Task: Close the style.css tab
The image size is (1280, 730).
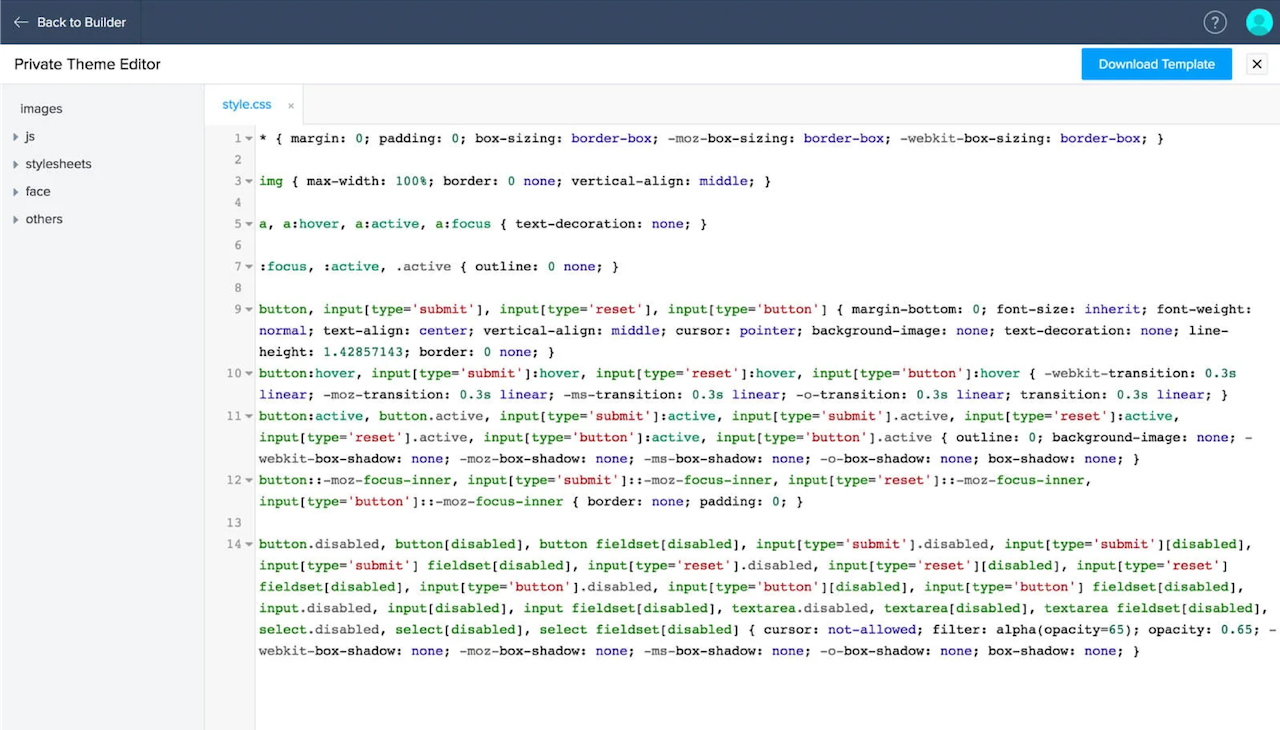Action: click(x=291, y=105)
